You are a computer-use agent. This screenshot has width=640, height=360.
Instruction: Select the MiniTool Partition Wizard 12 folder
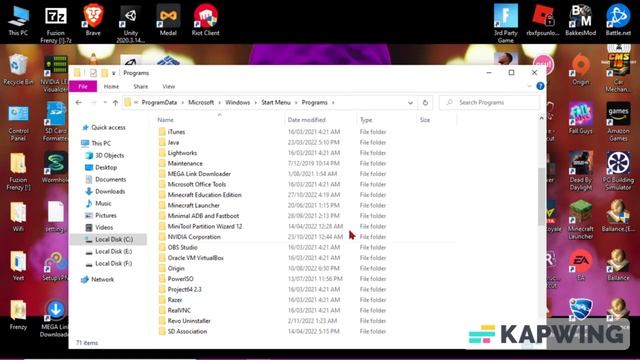pyautogui.click(x=306, y=226)
